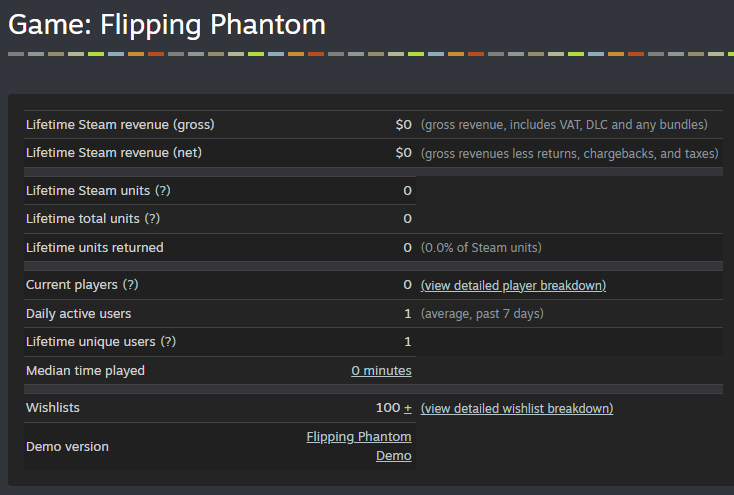Expand the plus sign next to Wishlists count

pyautogui.click(x=407, y=408)
